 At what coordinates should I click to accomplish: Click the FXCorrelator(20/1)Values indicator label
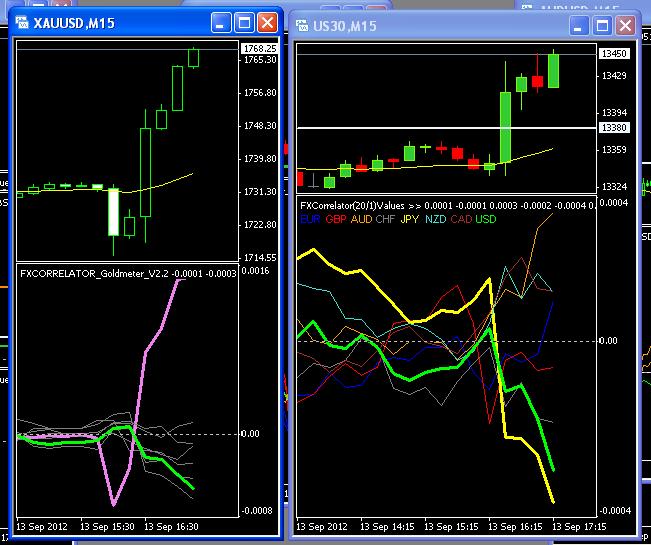click(352, 206)
